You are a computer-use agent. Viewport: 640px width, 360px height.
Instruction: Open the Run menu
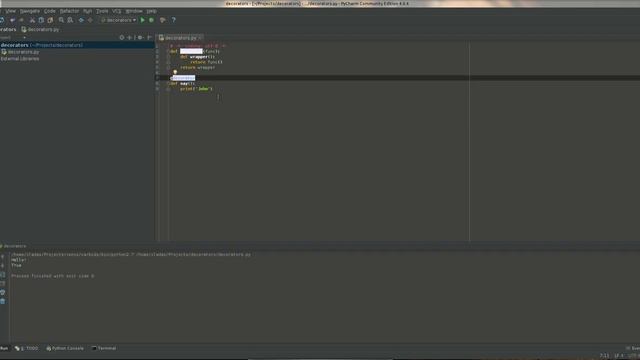point(87,11)
